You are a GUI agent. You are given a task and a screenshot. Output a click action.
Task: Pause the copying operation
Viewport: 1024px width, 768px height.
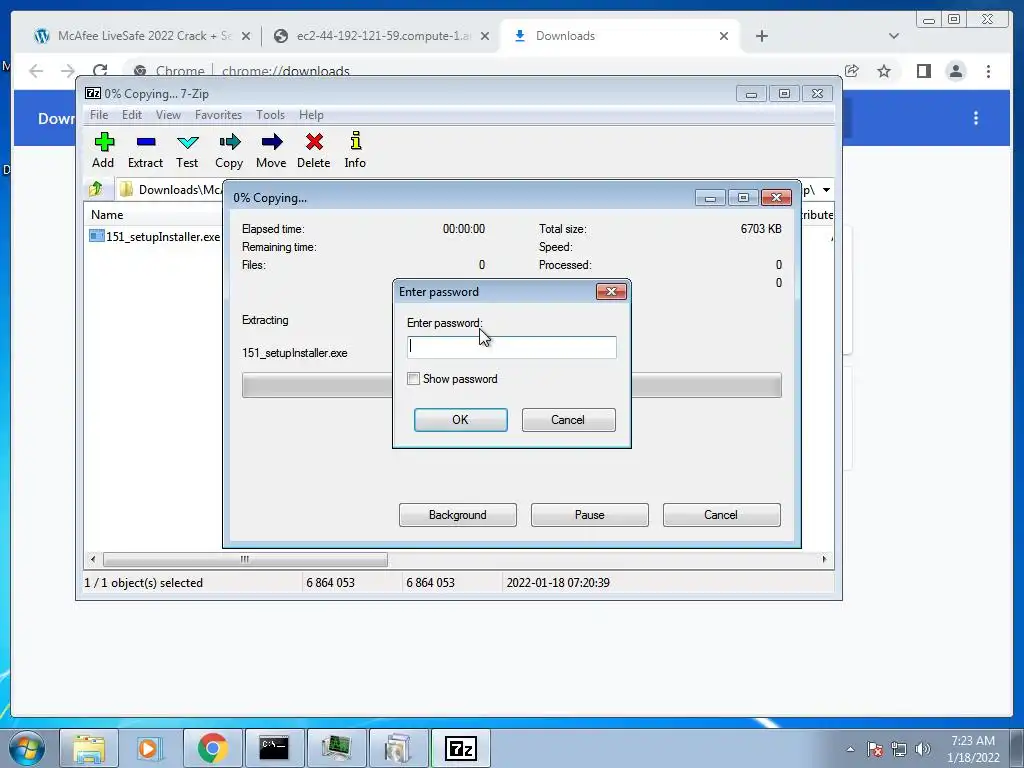[590, 515]
